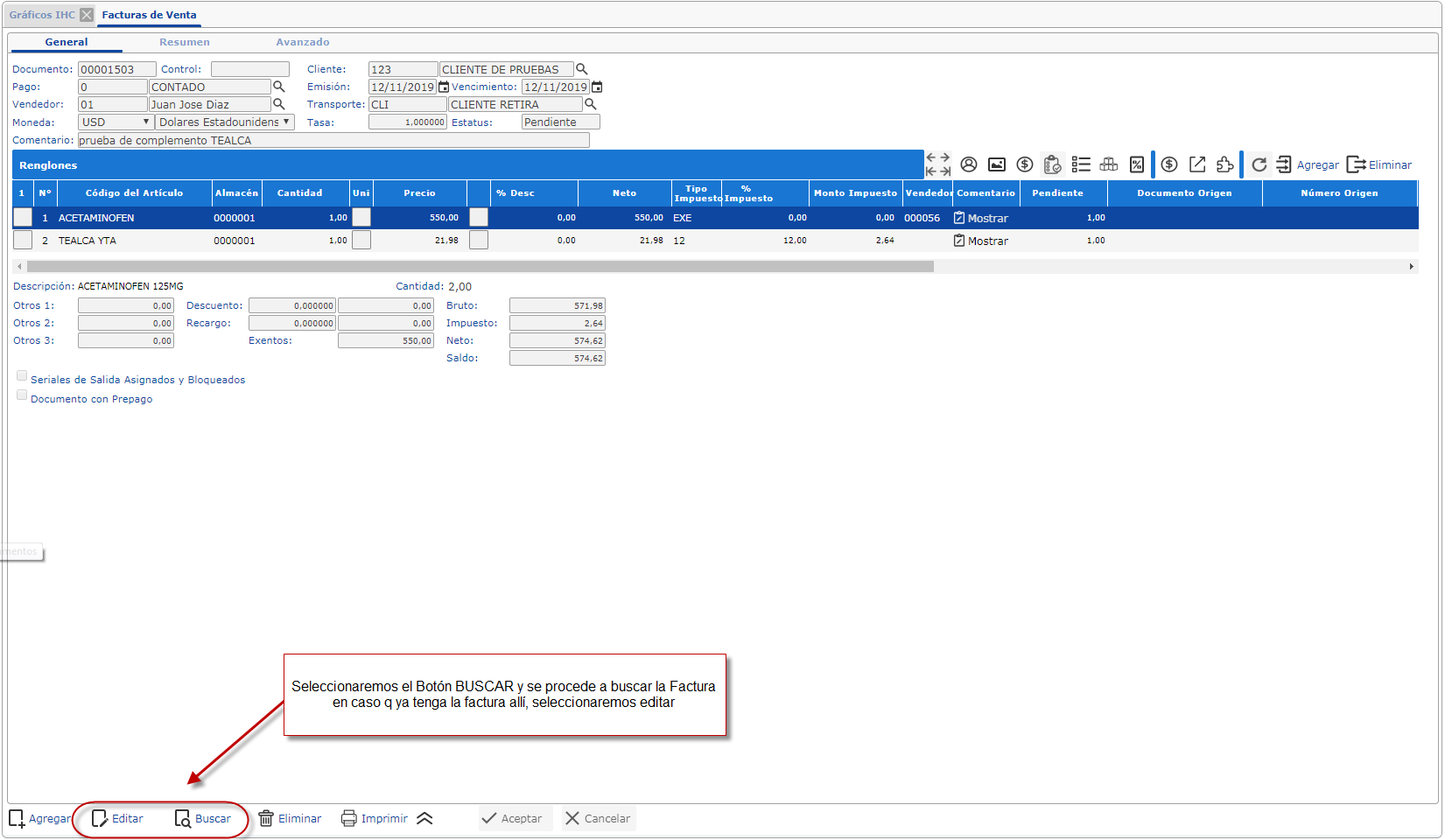Check Seriales de Salida Asignados y Bloqueados
1445x840 pixels.
(22, 376)
